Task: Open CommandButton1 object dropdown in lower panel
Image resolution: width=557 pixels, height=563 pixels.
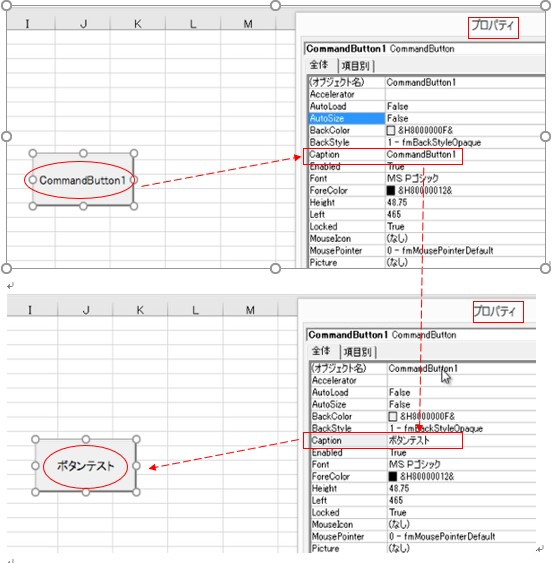Action: [422, 335]
